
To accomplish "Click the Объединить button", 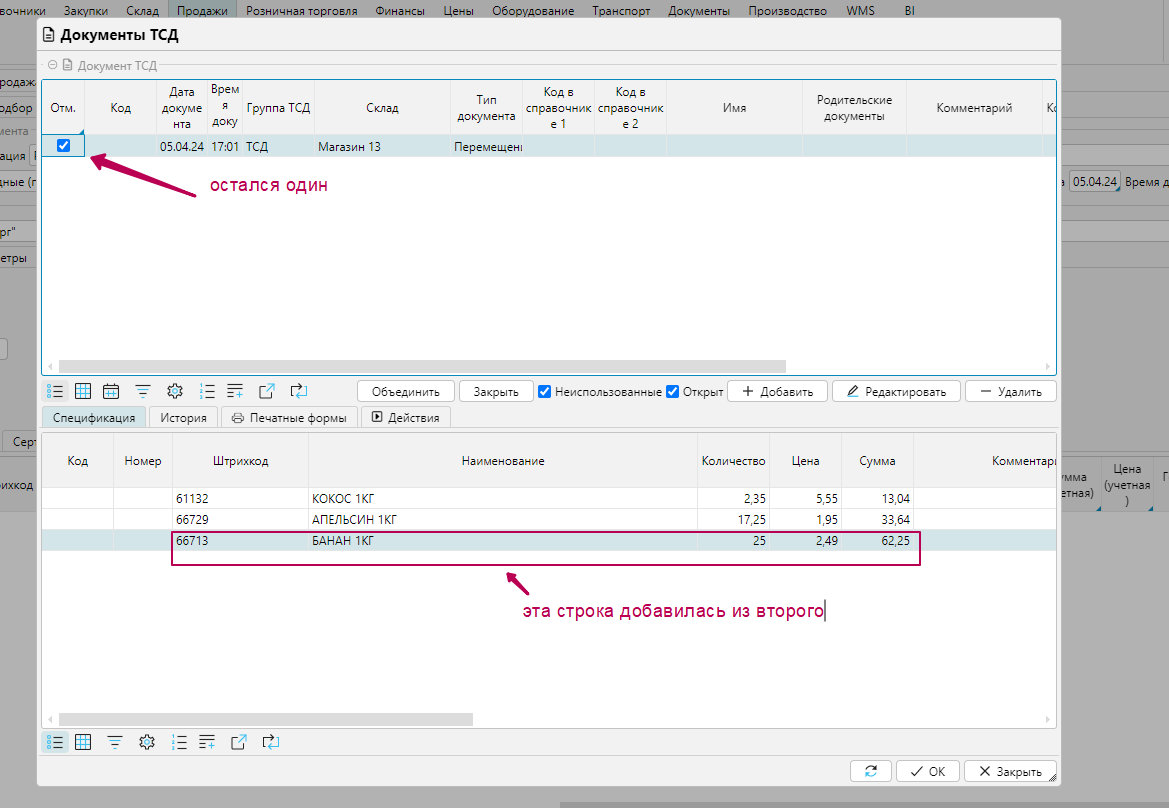I will point(406,392).
